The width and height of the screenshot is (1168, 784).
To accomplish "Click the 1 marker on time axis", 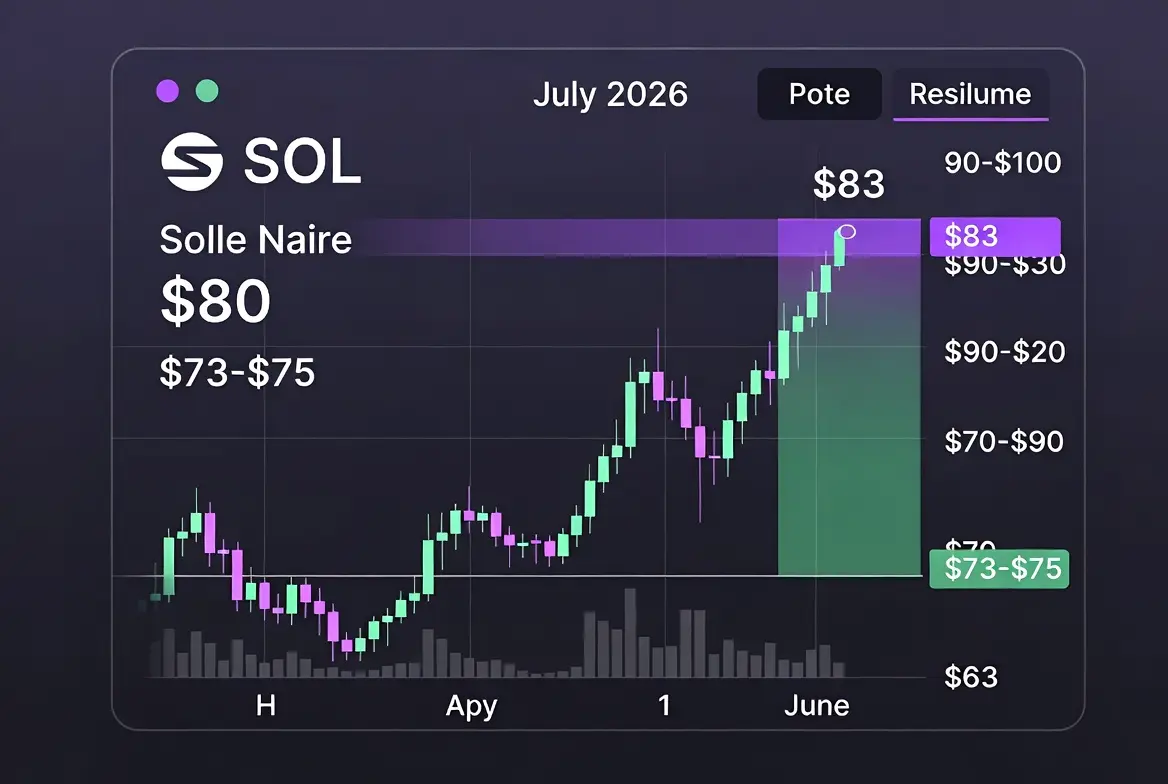I will pyautogui.click(x=664, y=705).
